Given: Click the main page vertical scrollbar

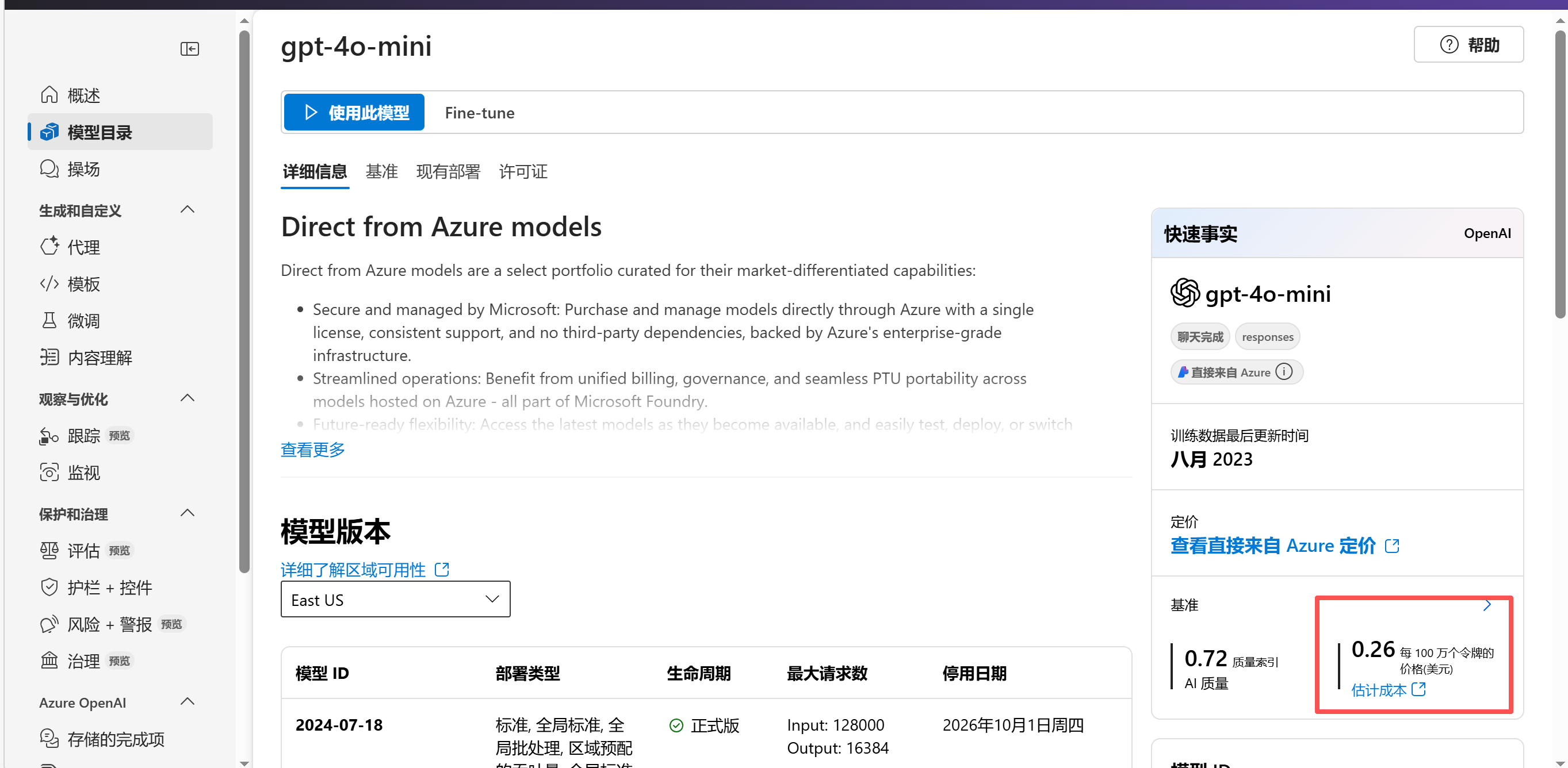Looking at the screenshot, I should pos(1560,174).
